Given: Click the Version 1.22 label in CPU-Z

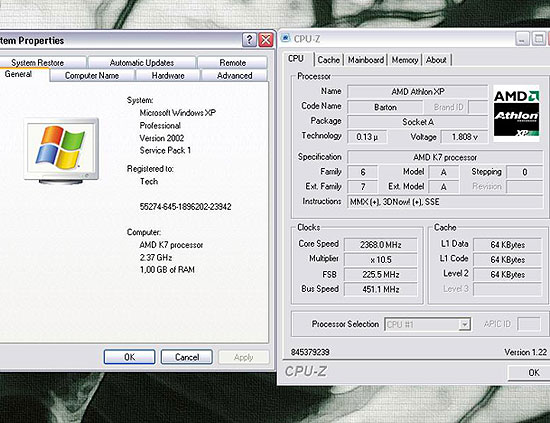Looking at the screenshot, I should point(525,352).
